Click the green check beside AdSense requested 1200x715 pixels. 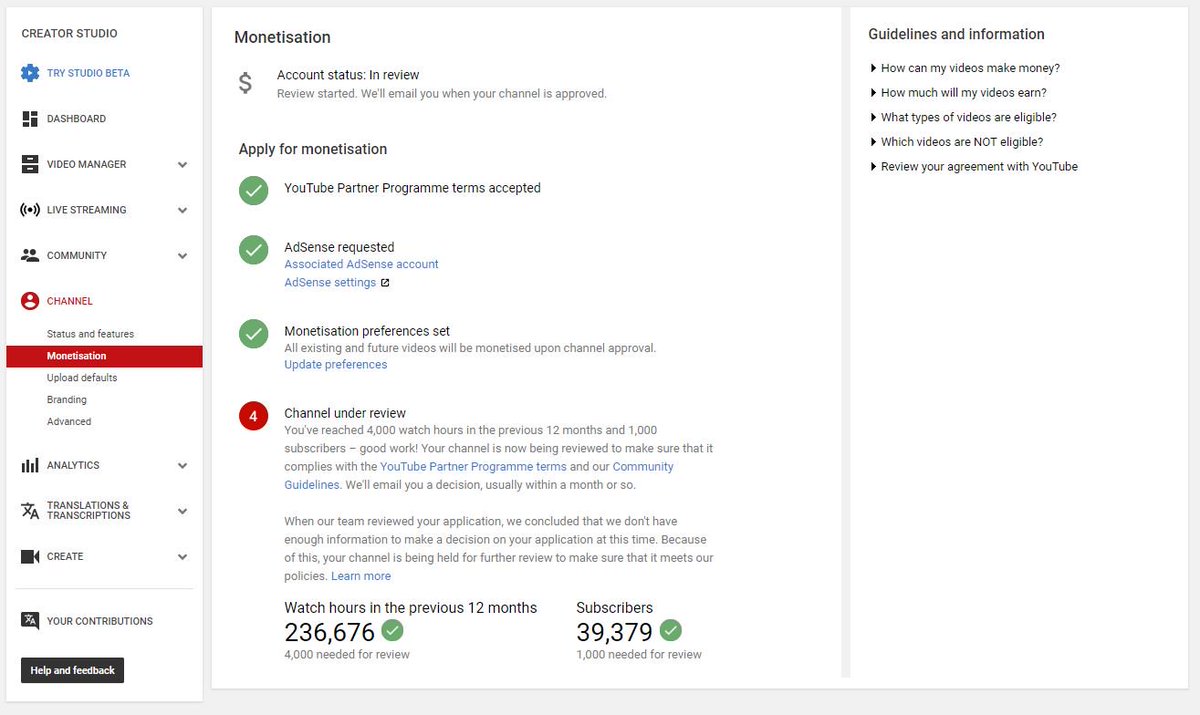click(x=254, y=250)
